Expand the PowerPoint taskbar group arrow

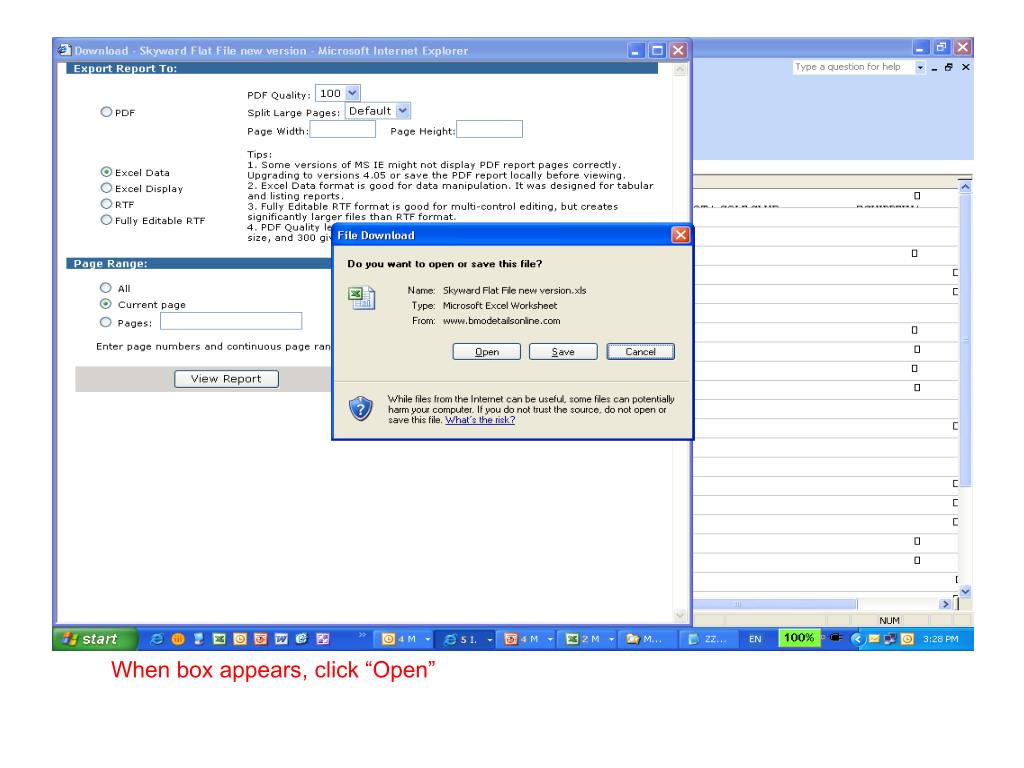550,639
